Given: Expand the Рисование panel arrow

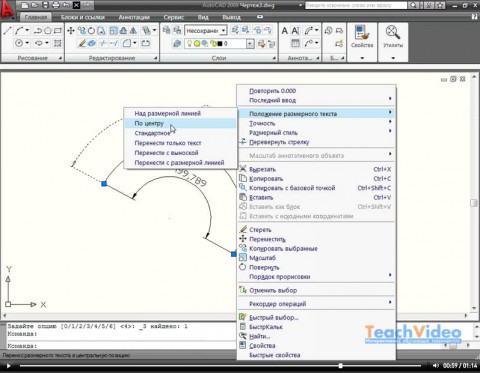Looking at the screenshot, I should click(x=60, y=58).
